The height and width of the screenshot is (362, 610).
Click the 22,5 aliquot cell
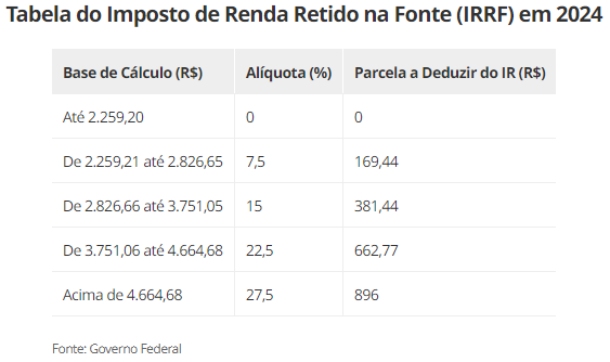click(x=289, y=250)
